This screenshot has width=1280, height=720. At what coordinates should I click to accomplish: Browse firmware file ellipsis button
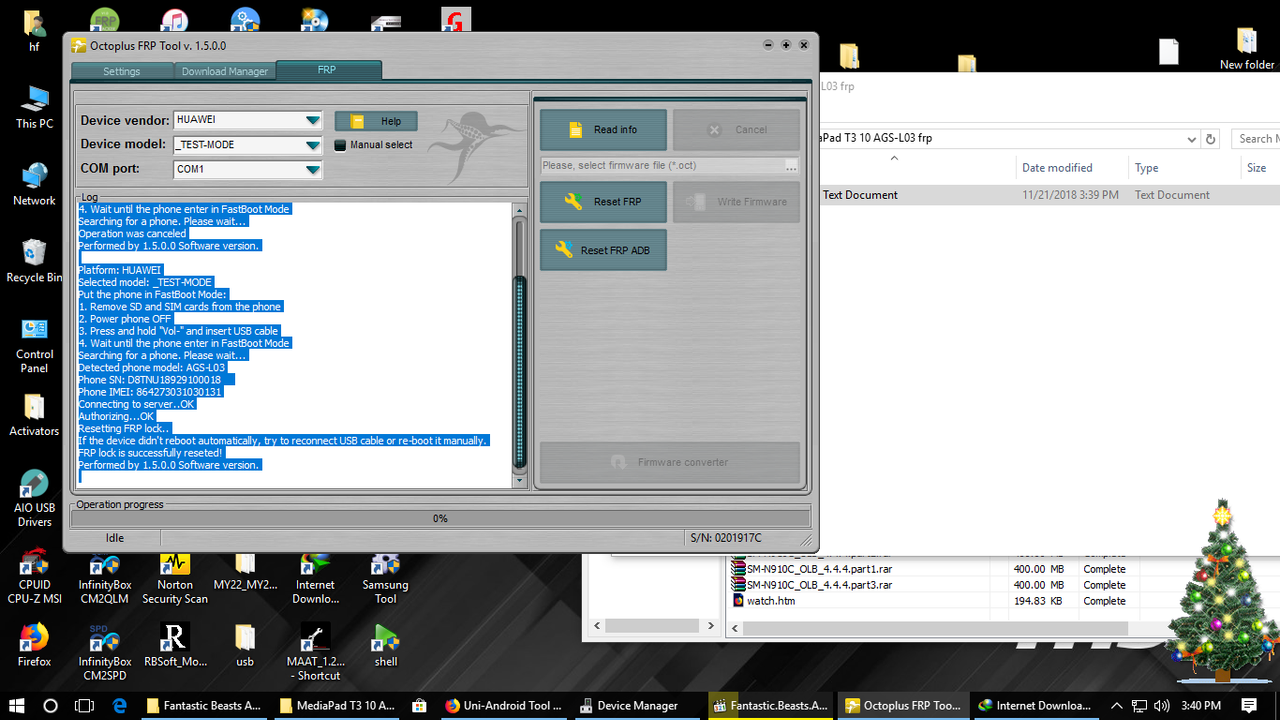792,166
